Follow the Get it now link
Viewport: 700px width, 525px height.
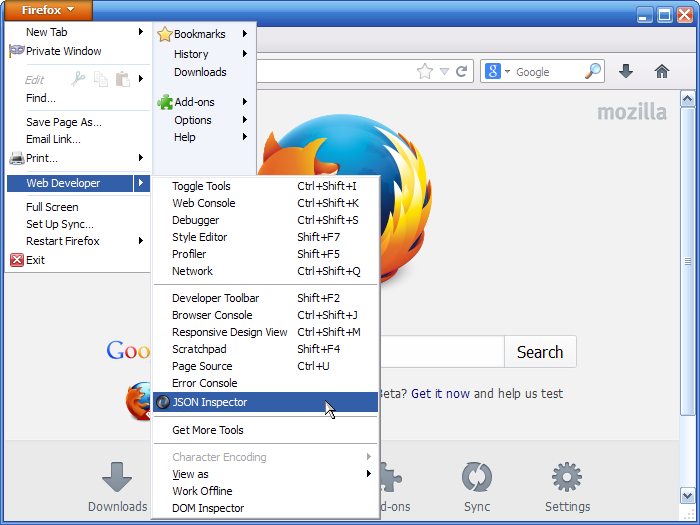click(440, 393)
